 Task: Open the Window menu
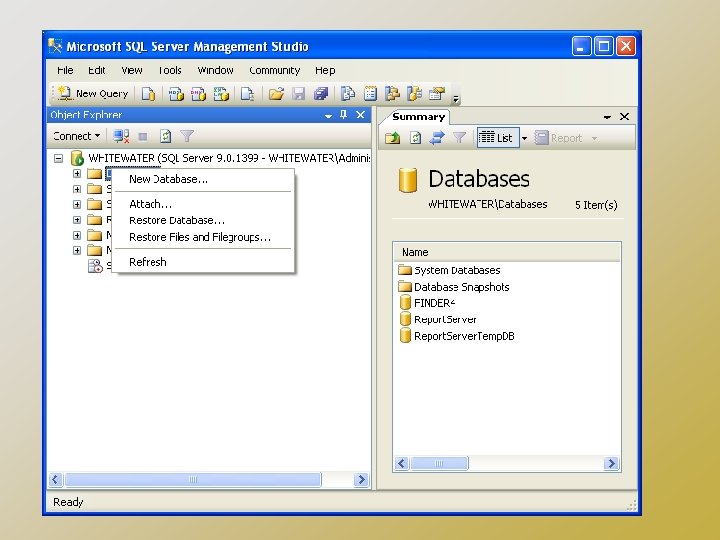coord(215,70)
